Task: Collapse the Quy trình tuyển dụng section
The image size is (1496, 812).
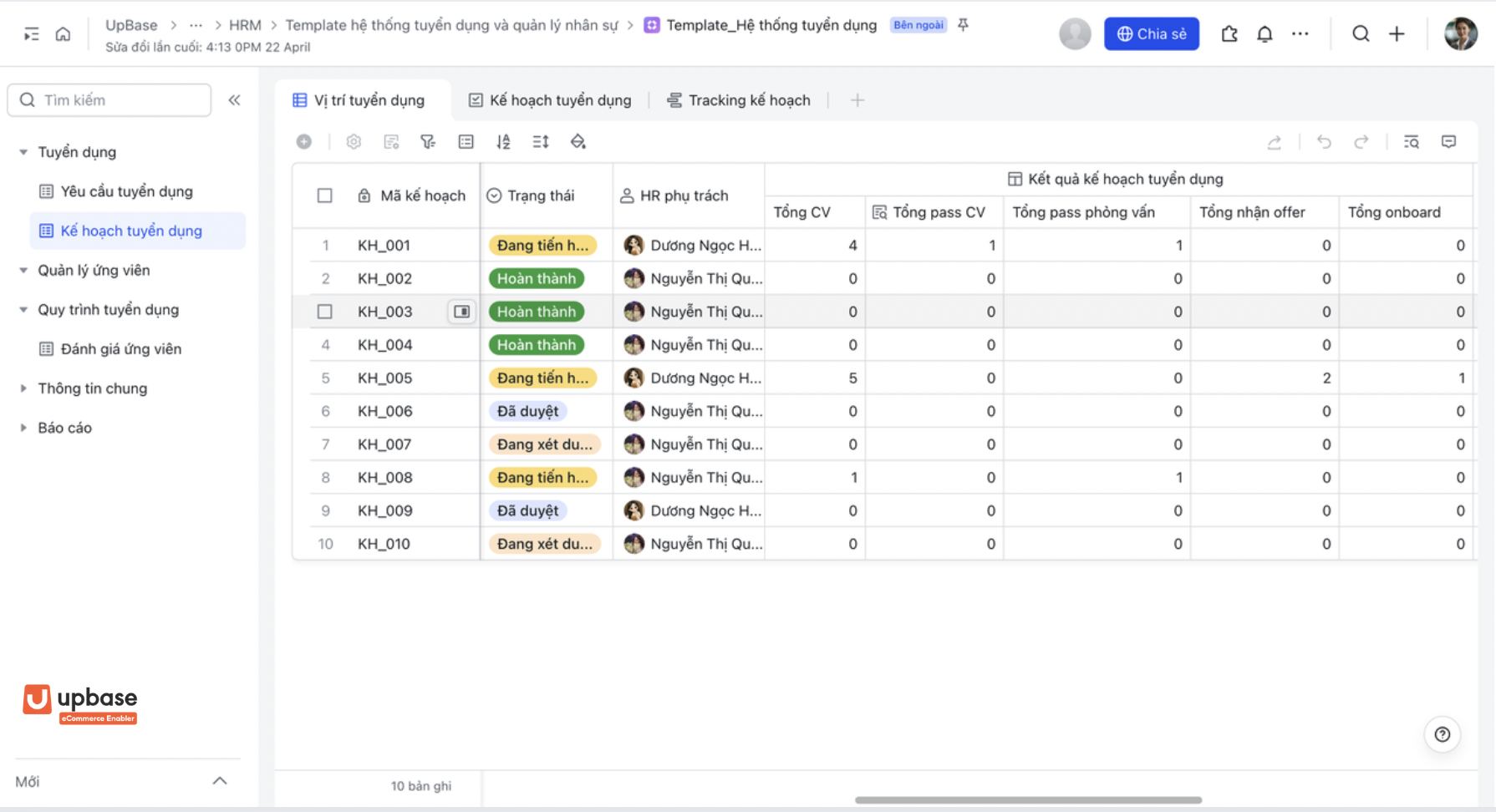Action: tap(23, 309)
